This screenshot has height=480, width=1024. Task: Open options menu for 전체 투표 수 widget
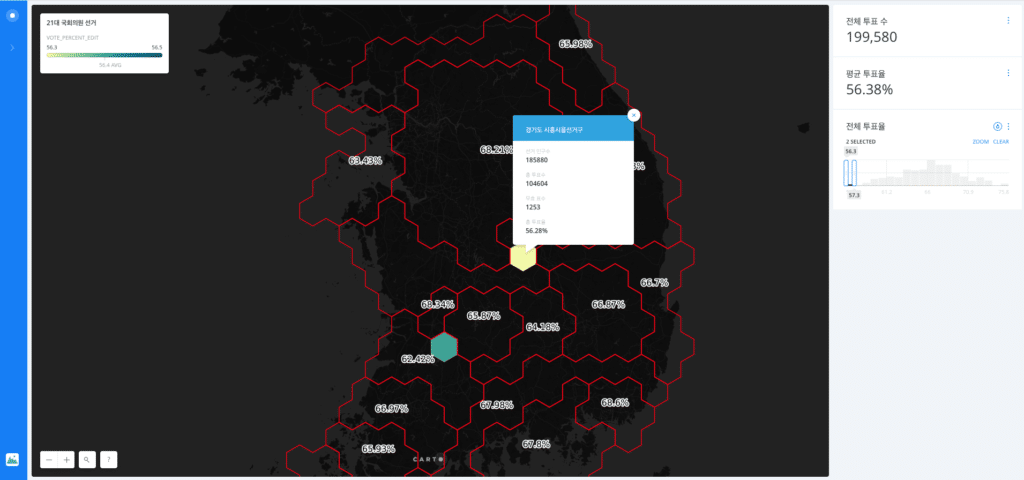coord(1008,20)
